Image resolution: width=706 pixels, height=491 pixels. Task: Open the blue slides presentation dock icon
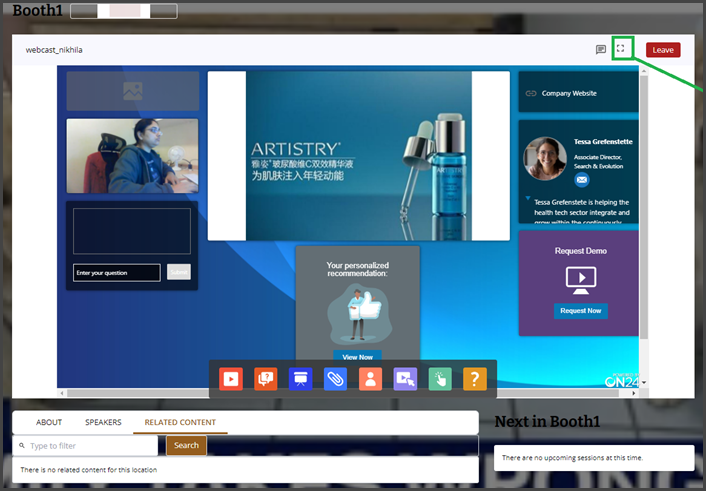pos(300,379)
